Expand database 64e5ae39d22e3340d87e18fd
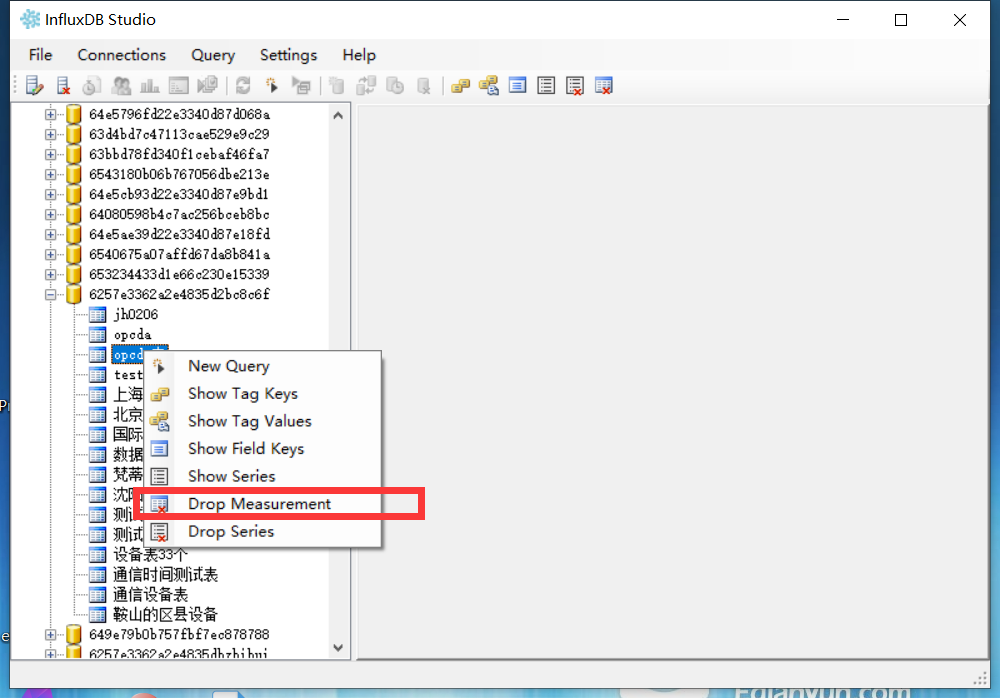The width and height of the screenshot is (1000, 698). [50, 234]
